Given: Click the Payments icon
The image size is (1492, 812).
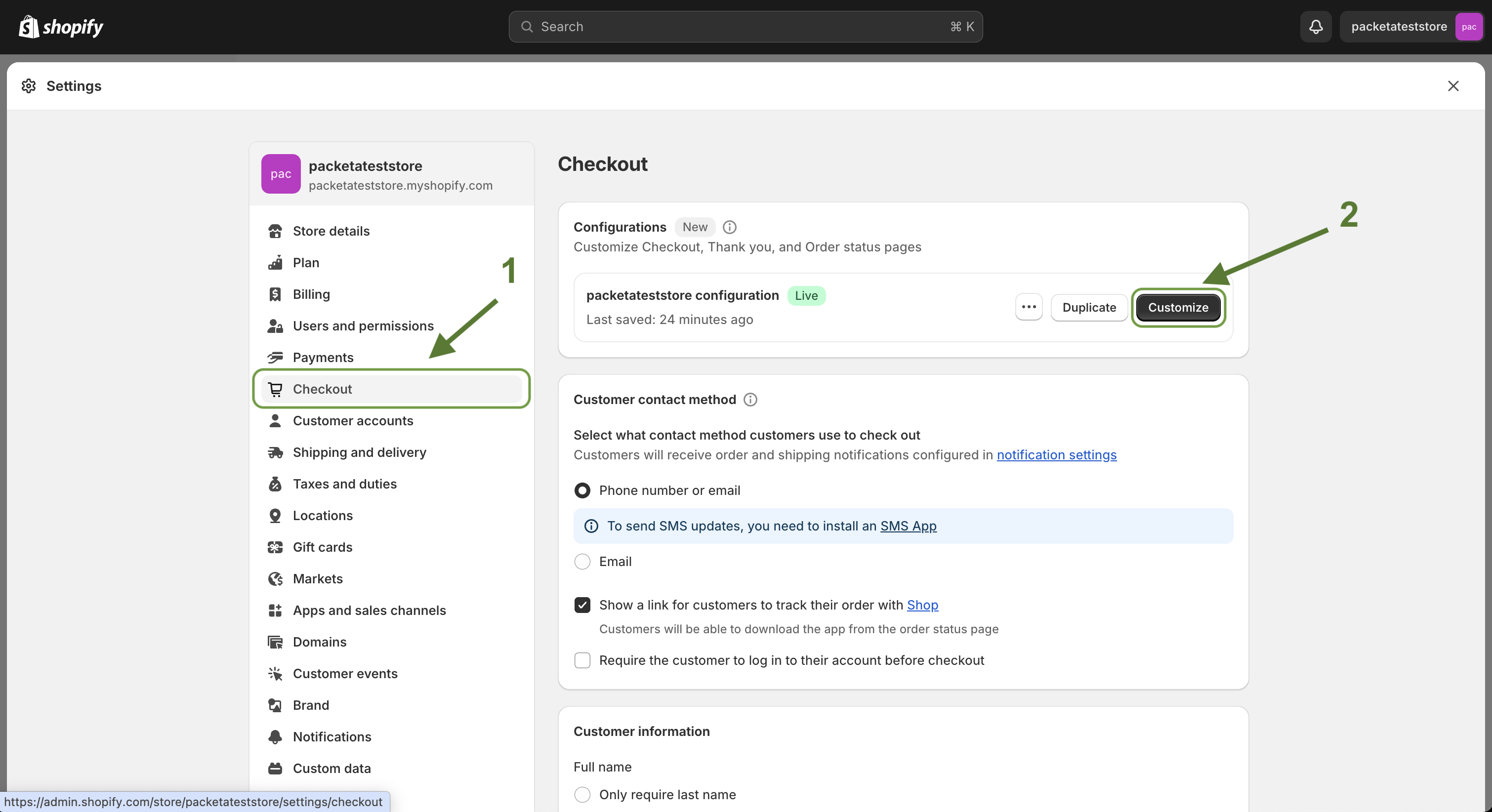Looking at the screenshot, I should coord(275,358).
